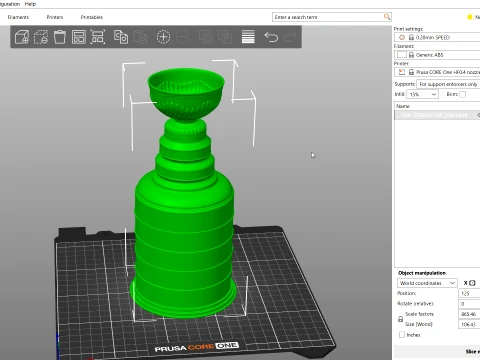Click the Remove instance minus circle icon
The image size is (480, 360).
click(x=182, y=37)
